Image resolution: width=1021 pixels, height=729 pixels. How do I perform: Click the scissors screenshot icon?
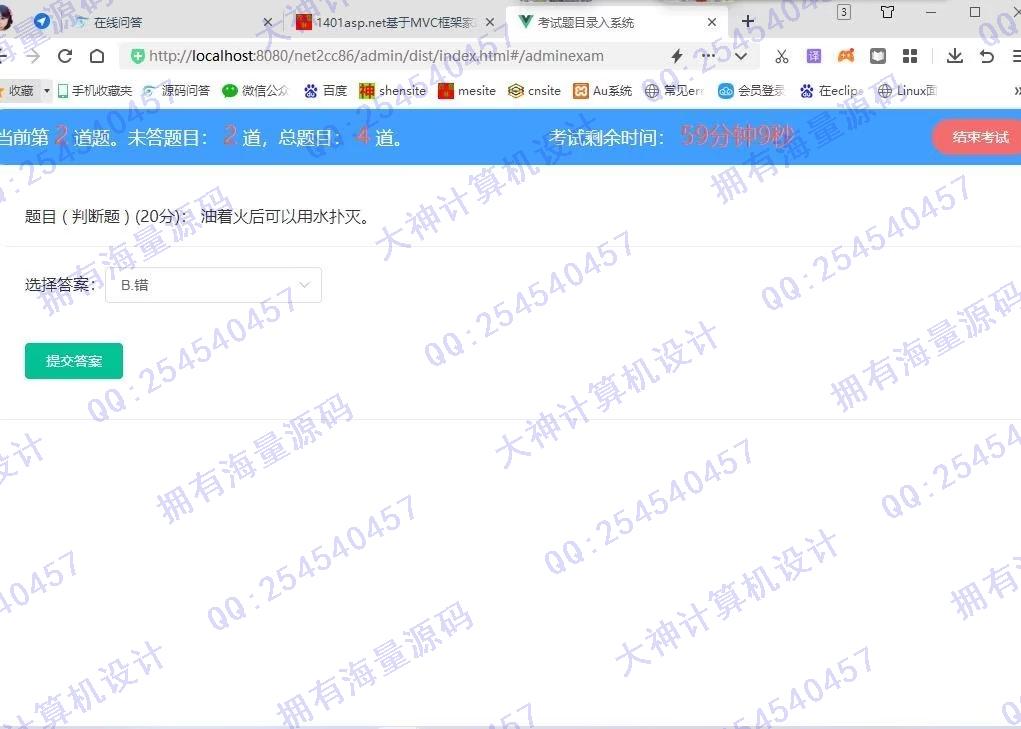tap(782, 57)
